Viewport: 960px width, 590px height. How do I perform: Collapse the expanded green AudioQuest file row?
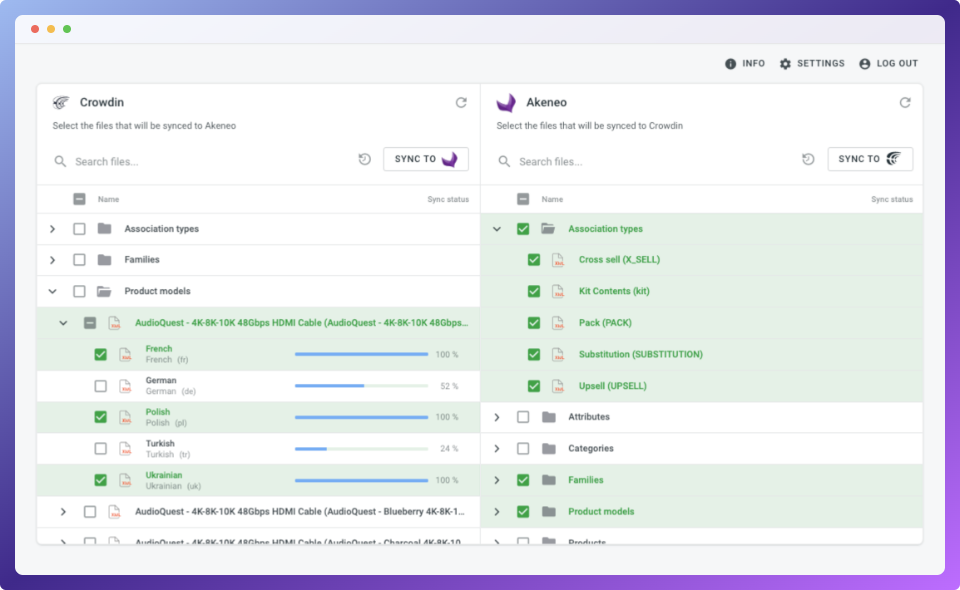63,323
